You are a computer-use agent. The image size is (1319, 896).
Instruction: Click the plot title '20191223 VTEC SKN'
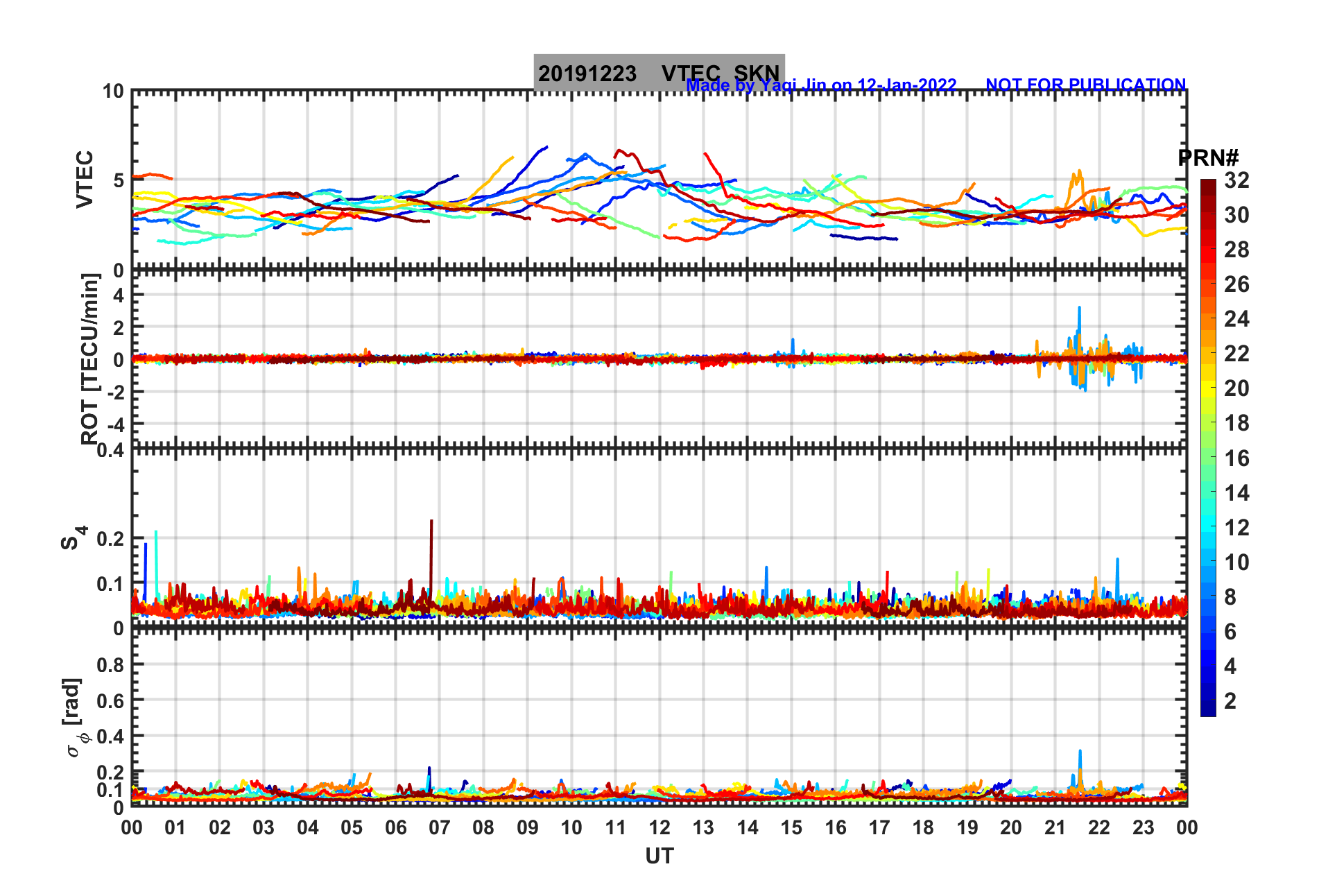[x=659, y=73]
